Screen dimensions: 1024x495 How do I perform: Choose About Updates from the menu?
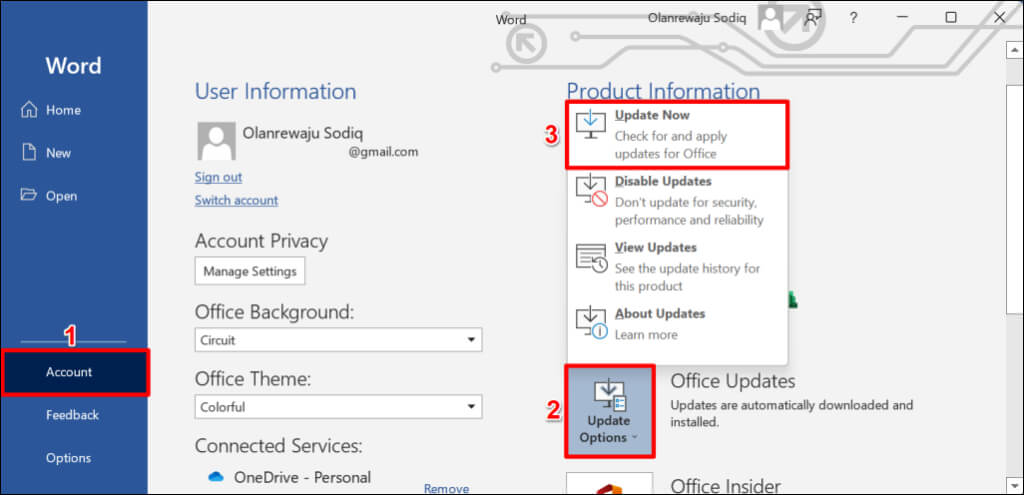tap(677, 324)
